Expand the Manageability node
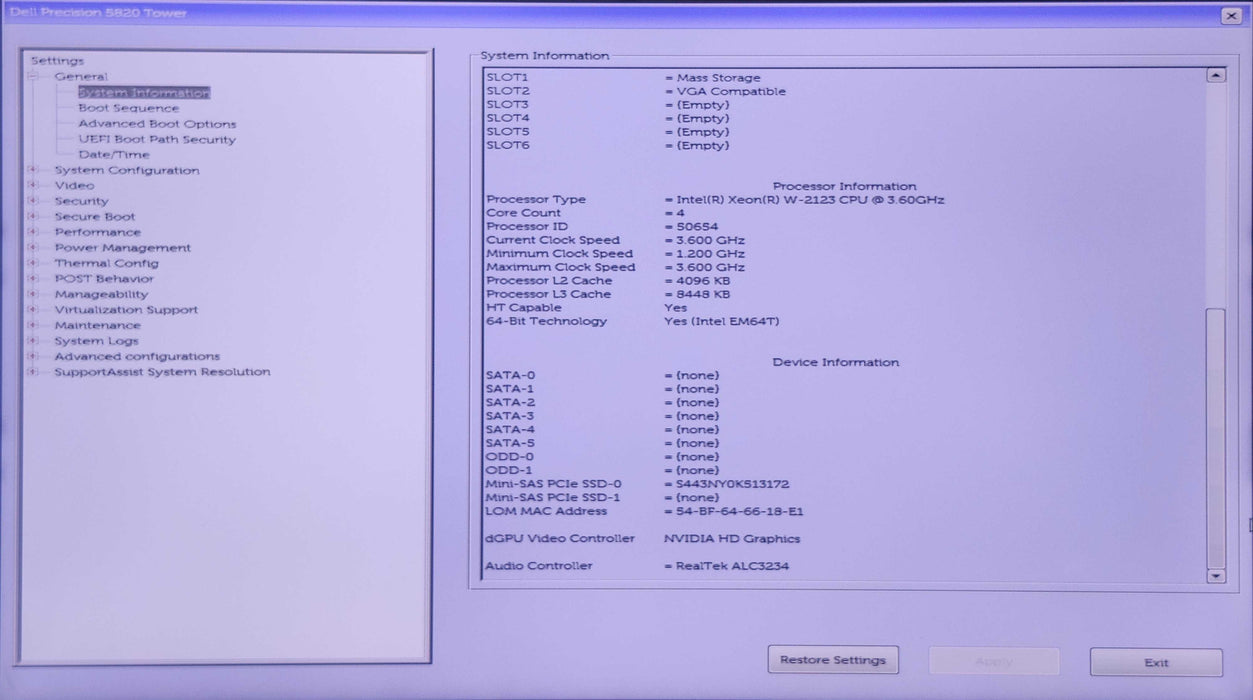This screenshot has height=700, width=1253. tap(33, 294)
